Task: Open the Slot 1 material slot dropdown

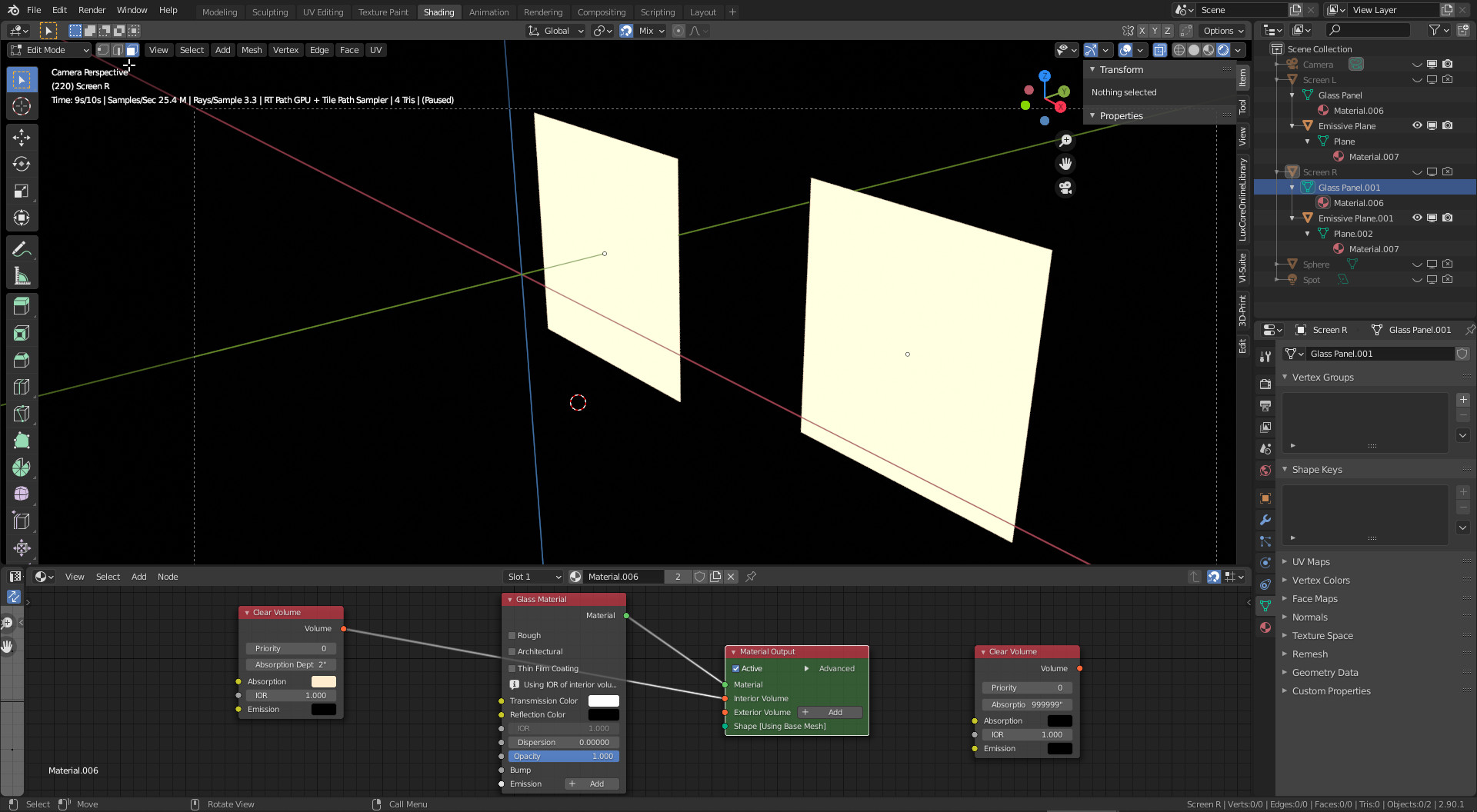Action: (535, 577)
